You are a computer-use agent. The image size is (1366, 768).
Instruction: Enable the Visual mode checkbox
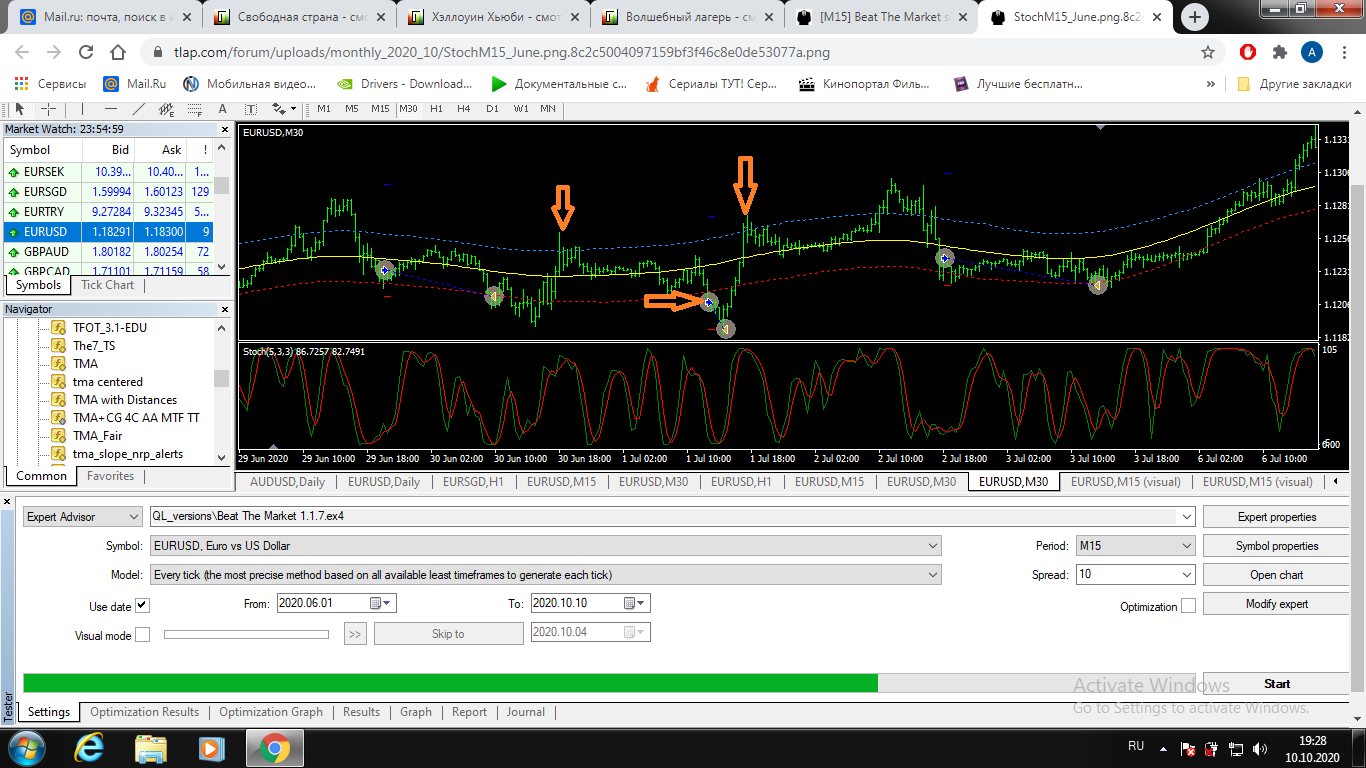point(142,635)
